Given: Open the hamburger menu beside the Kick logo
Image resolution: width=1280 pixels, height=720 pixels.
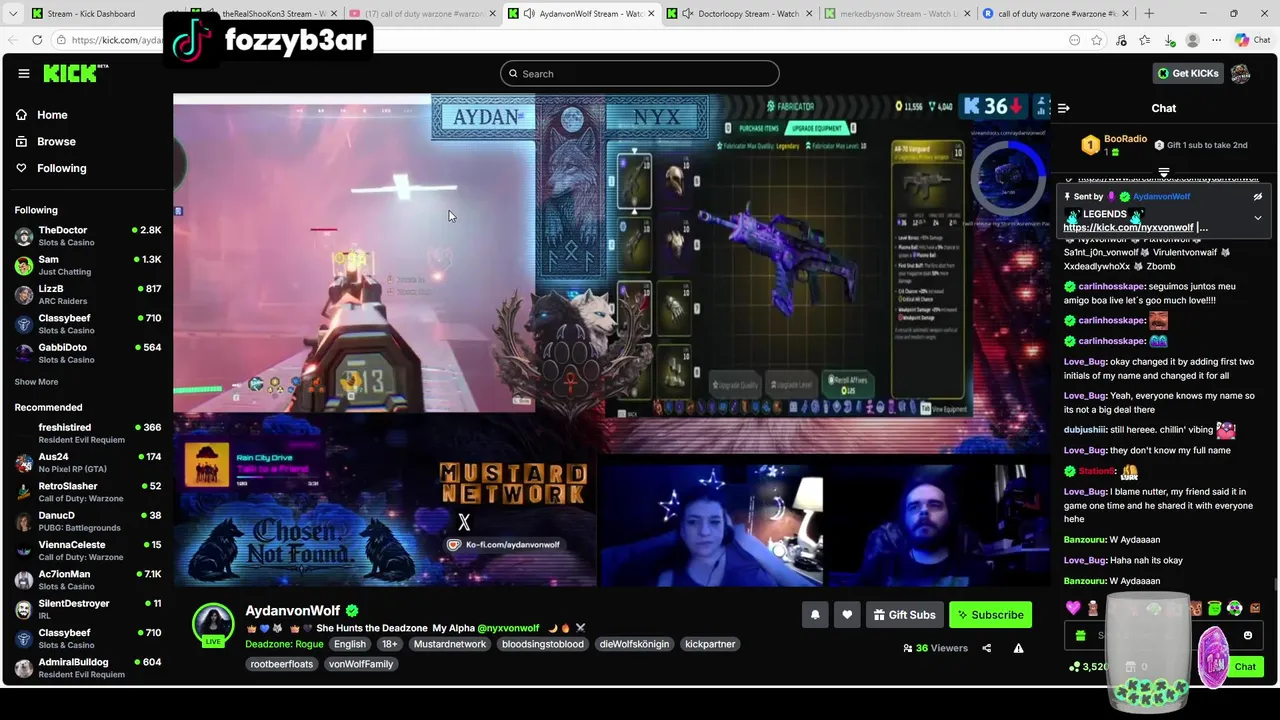Looking at the screenshot, I should click(x=24, y=73).
